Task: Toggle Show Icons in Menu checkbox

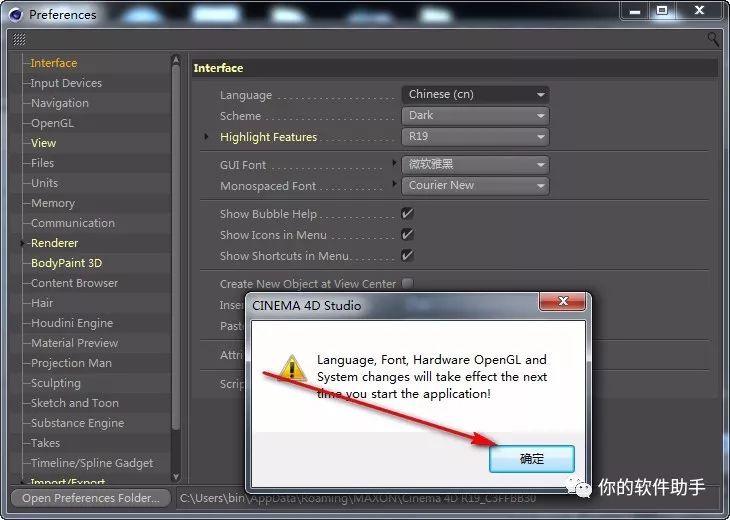Action: point(407,235)
